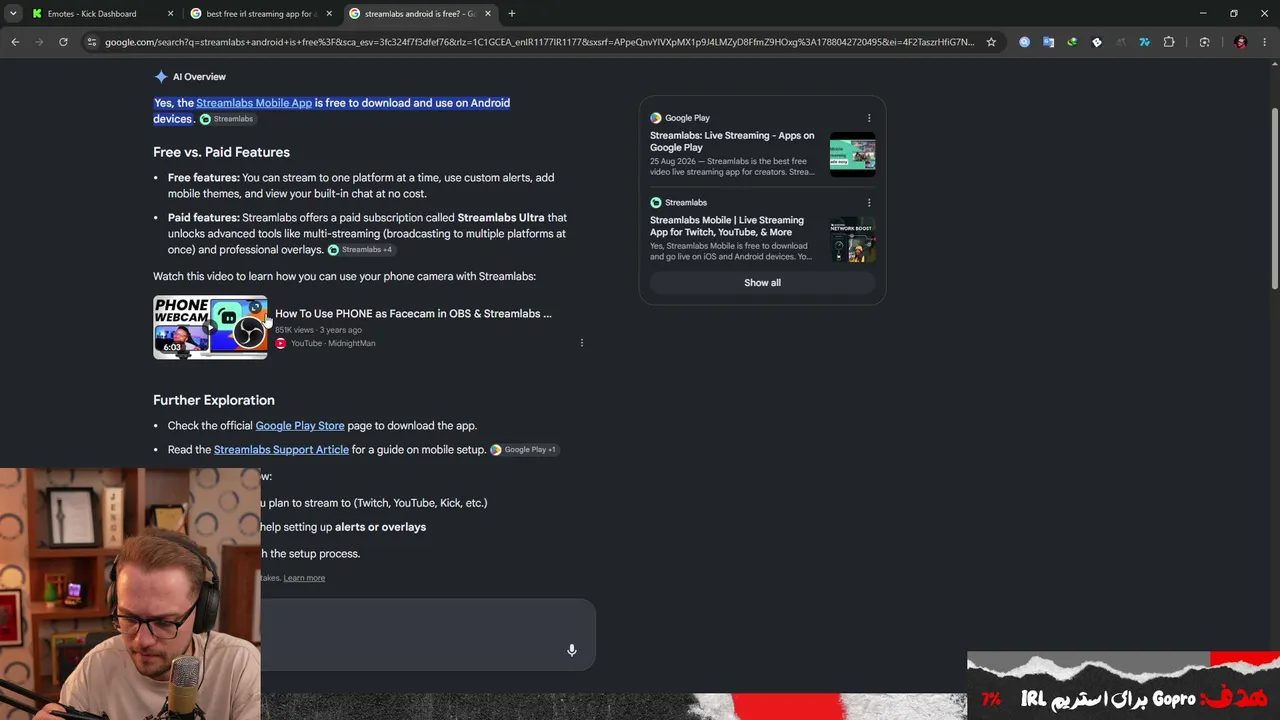Viewport: 1280px width, 720px height.
Task: Click the '851K views · 3 years ago' text
Action: tap(318, 330)
